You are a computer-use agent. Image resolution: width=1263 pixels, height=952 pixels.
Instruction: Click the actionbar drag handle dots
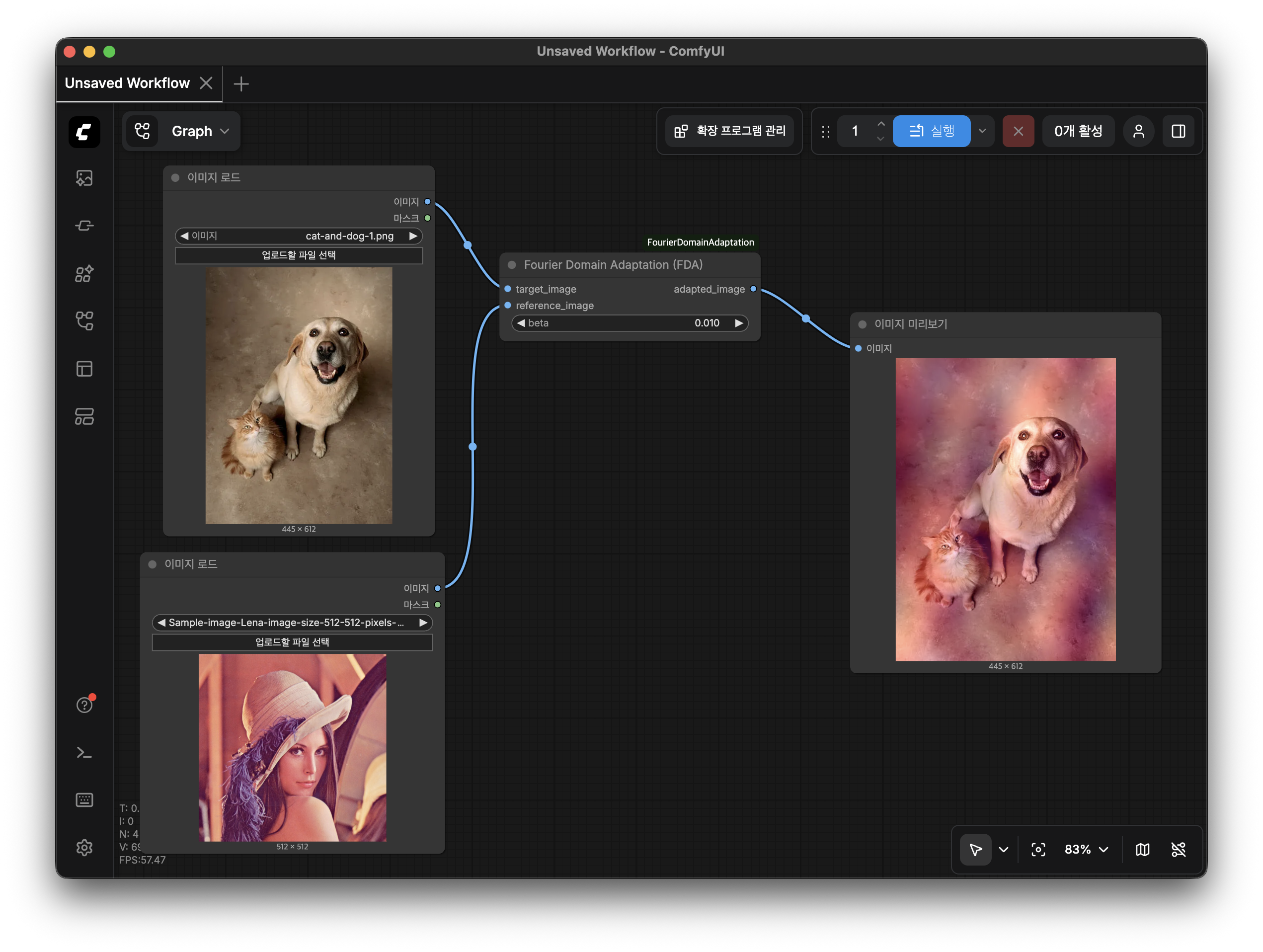coord(826,132)
